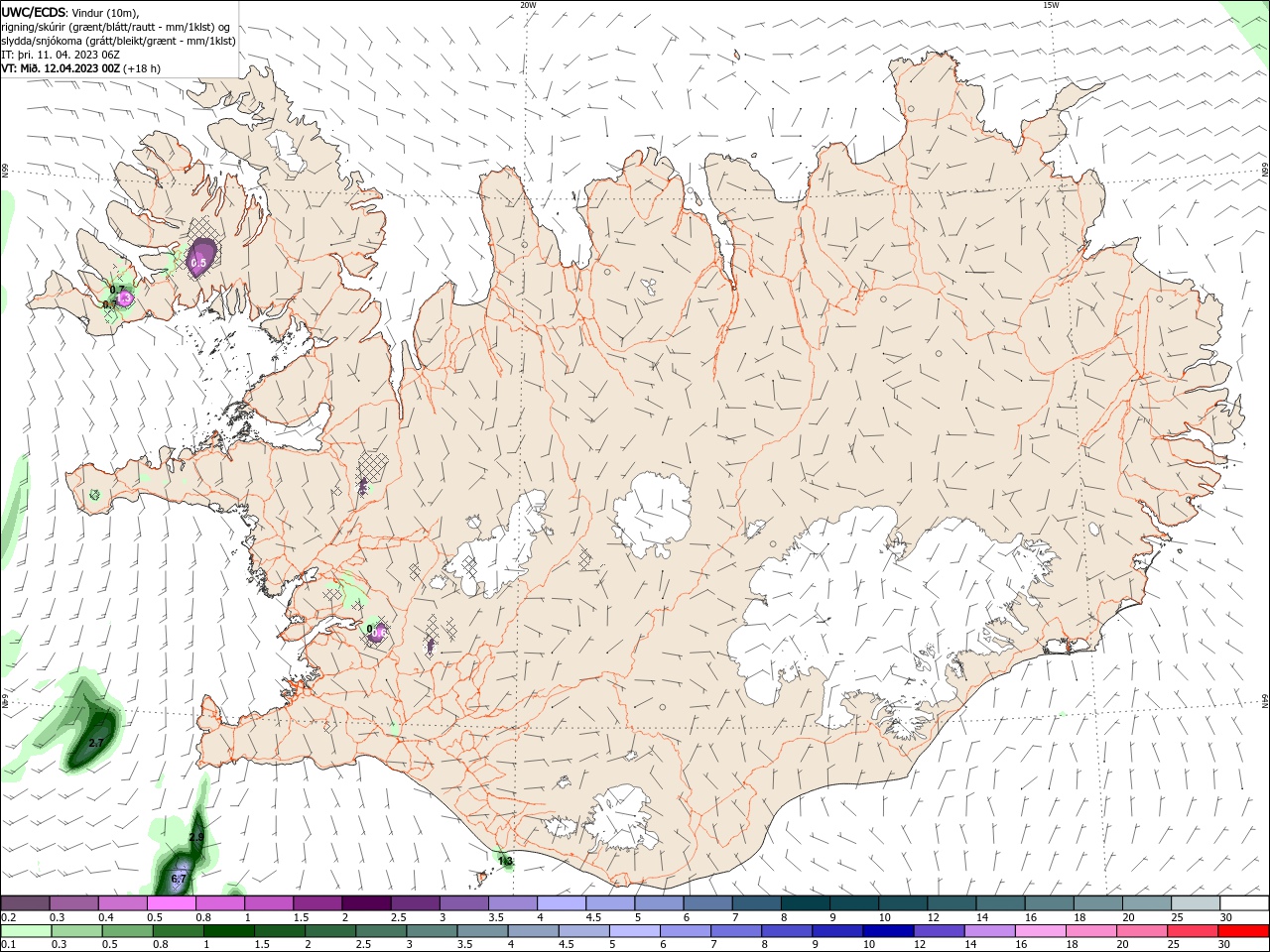Click the 'slydda/snjókoma' snow description line
The width and height of the screenshot is (1270, 952).
[119, 41]
